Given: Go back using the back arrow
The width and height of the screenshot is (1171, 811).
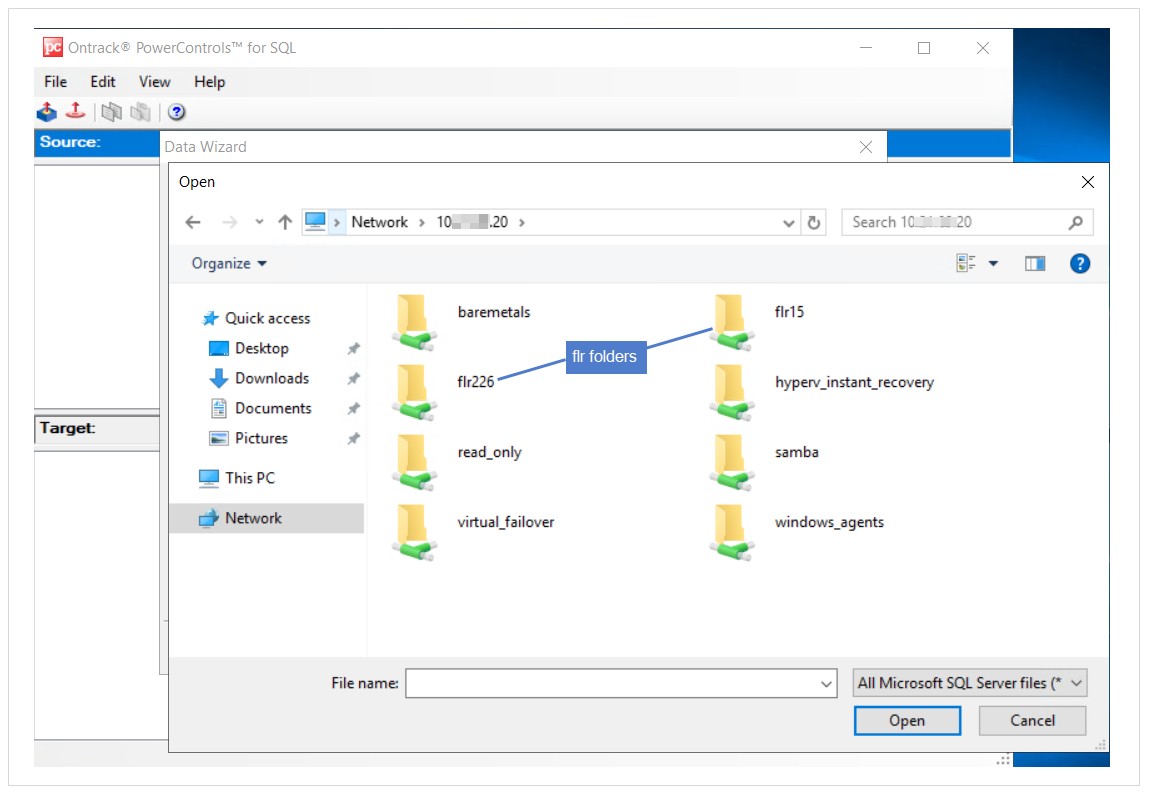Looking at the screenshot, I should point(193,223).
